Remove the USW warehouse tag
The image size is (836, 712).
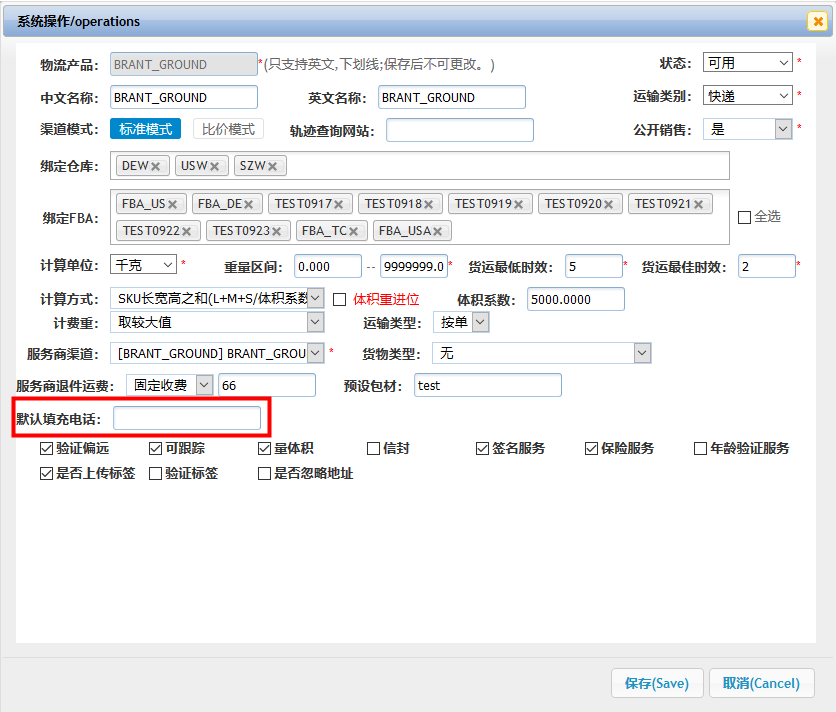pyautogui.click(x=214, y=166)
